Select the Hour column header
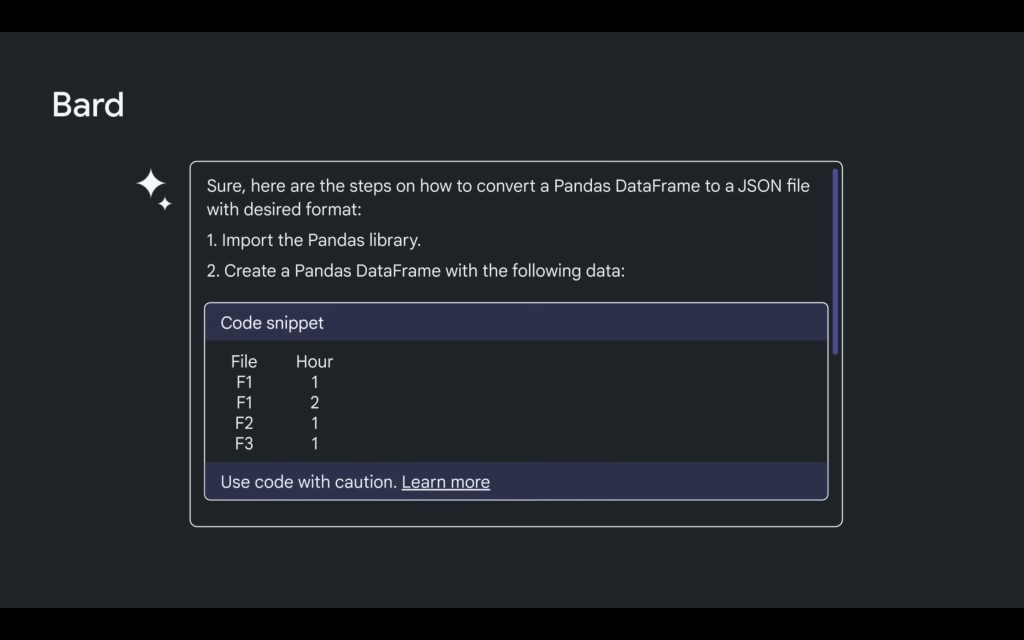 (314, 362)
